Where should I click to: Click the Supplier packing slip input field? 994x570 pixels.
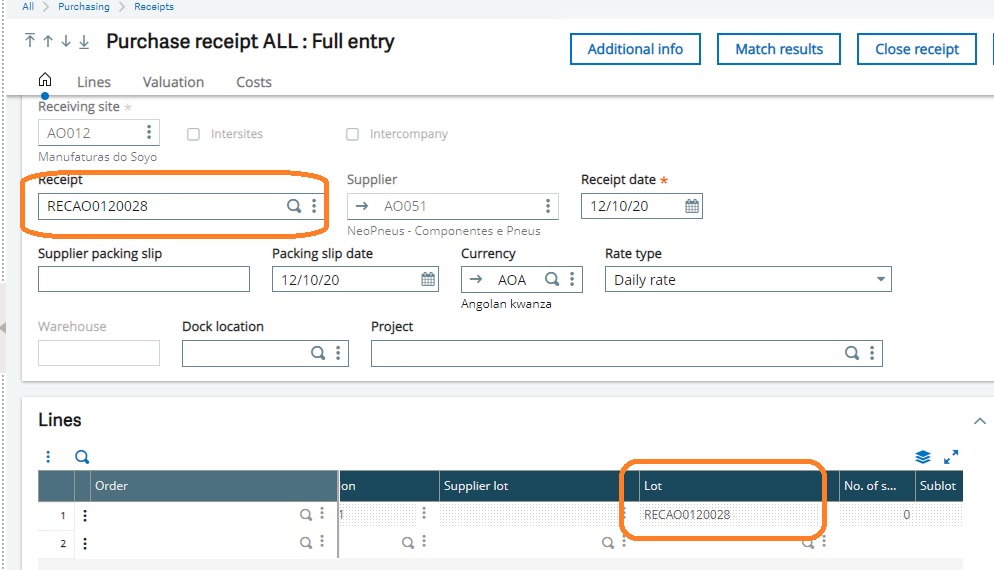tap(144, 280)
